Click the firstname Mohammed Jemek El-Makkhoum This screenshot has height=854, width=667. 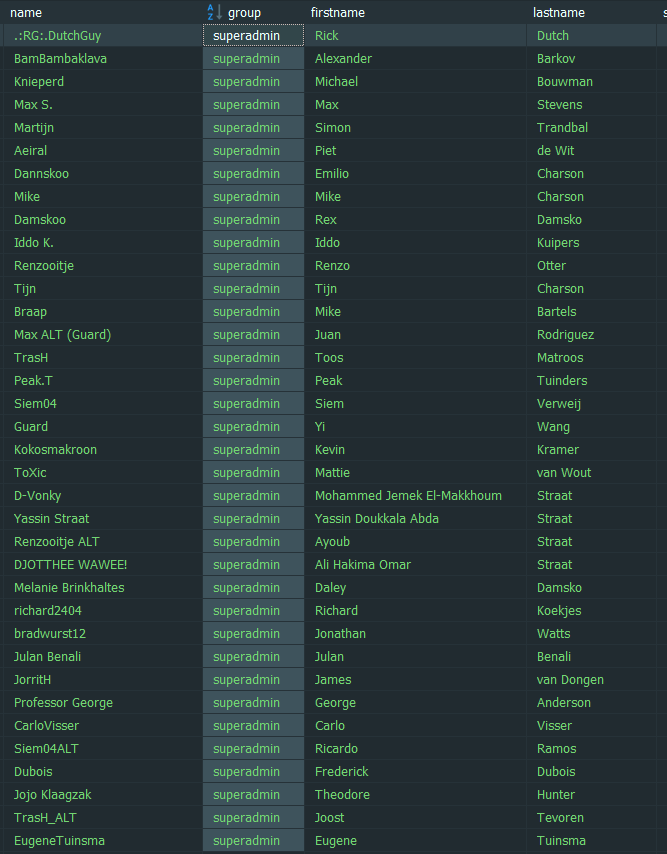point(408,496)
